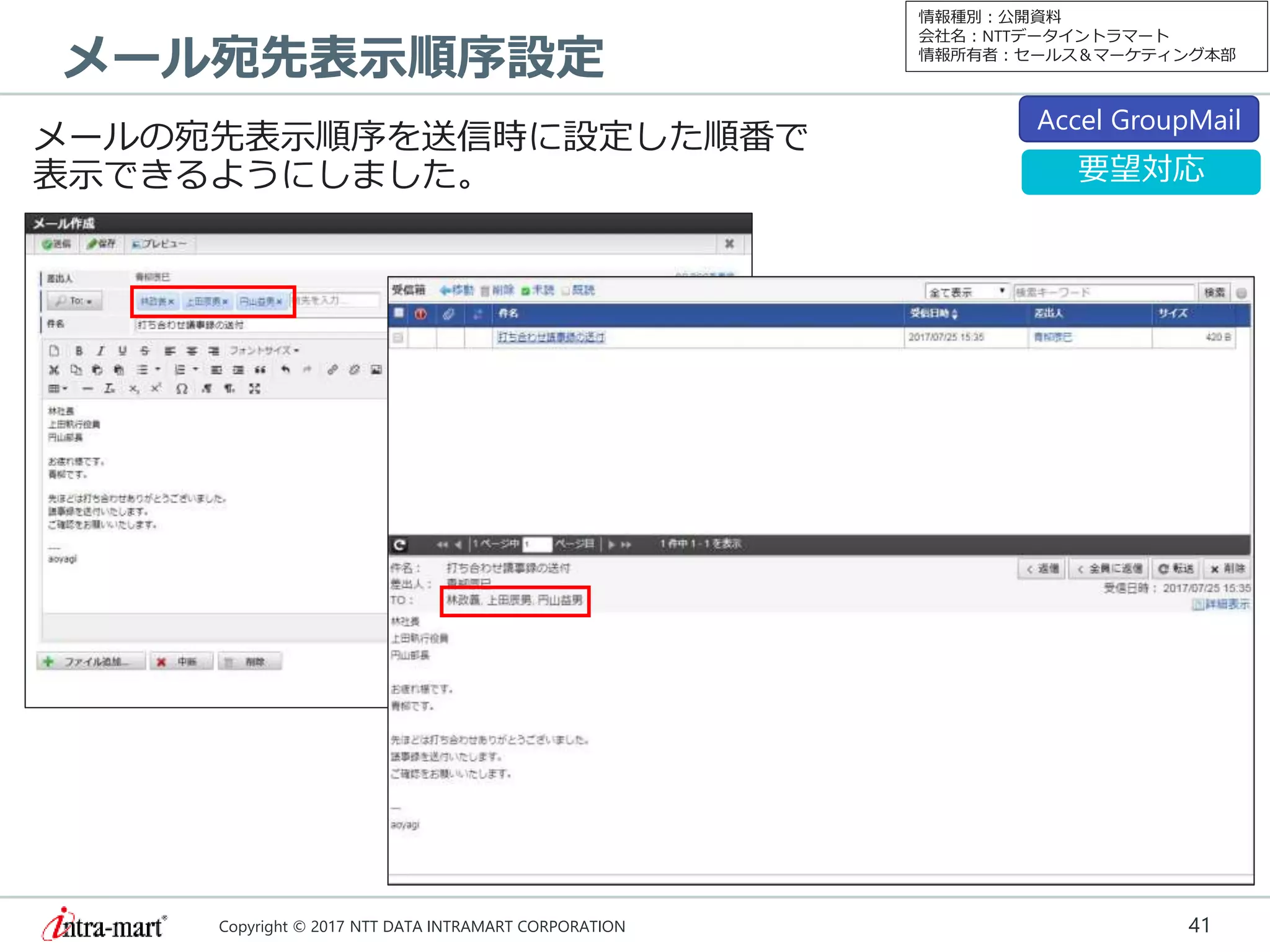Screen dimensions: 1270x952
Task: Click the Italic formatting icon
Action: pos(100,351)
